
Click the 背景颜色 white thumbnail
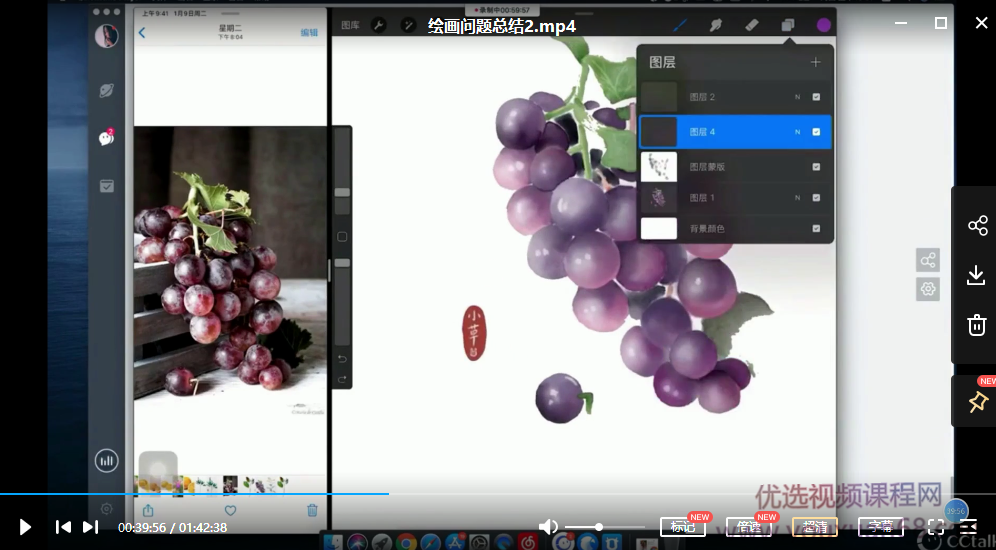659,228
